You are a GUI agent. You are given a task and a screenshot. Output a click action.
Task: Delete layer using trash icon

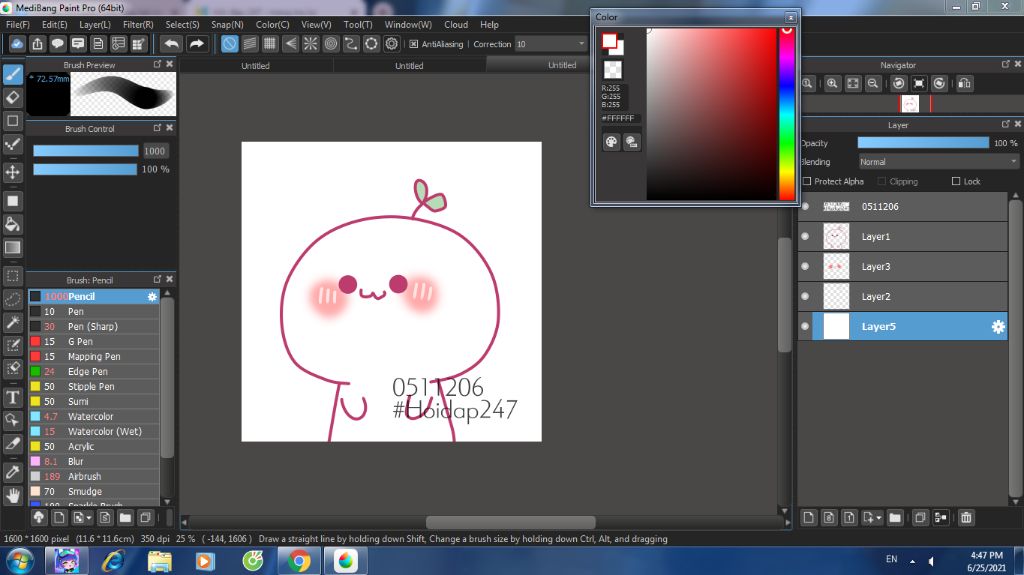tap(966, 517)
